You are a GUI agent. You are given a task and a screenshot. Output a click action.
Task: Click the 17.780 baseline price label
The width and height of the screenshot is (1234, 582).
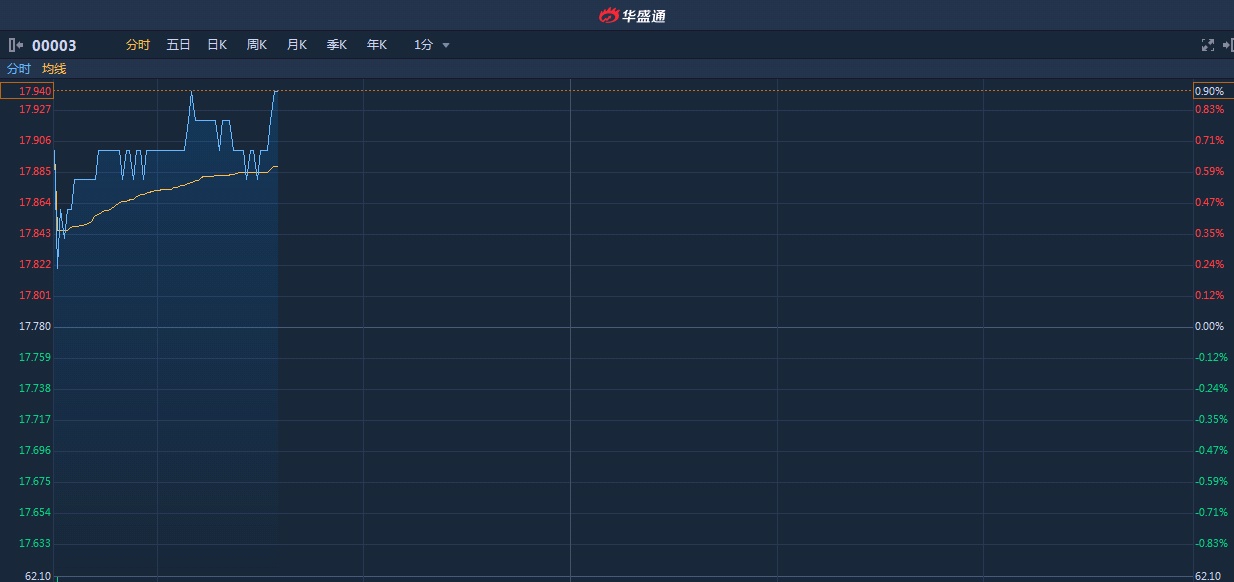click(x=35, y=326)
